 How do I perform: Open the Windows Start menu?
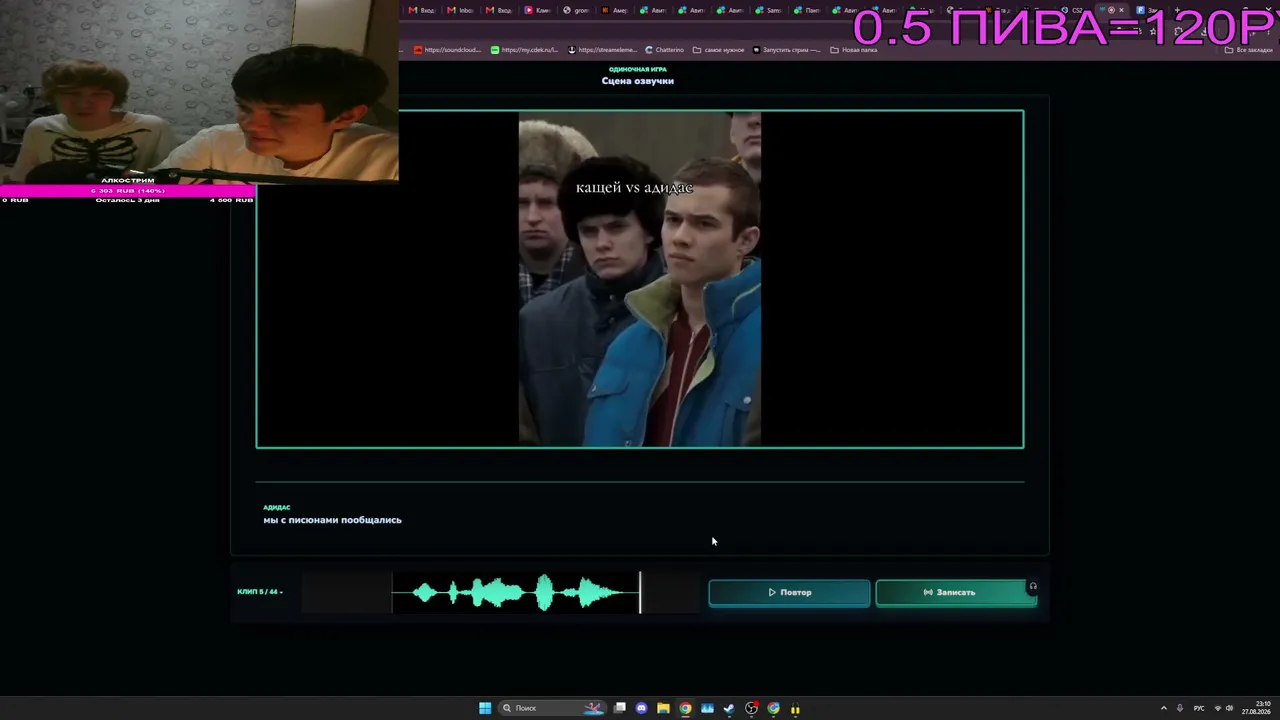[x=485, y=708]
